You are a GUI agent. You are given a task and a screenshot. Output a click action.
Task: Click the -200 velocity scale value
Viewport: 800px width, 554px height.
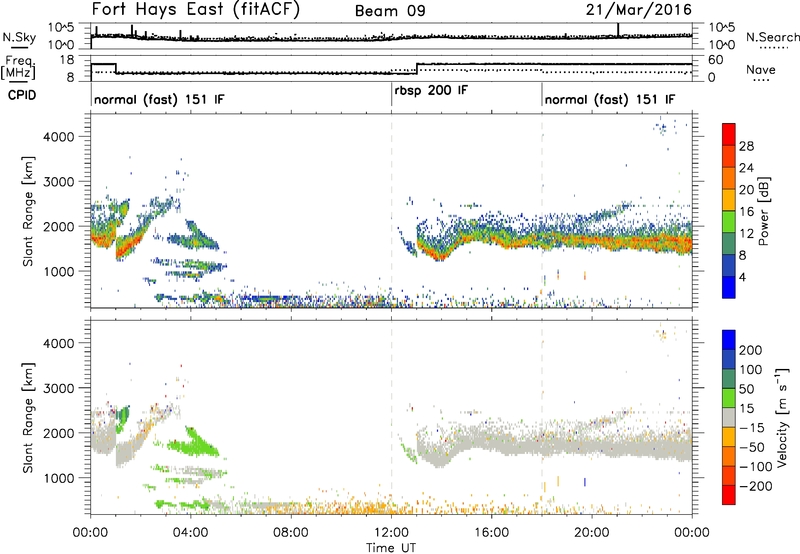click(x=756, y=486)
